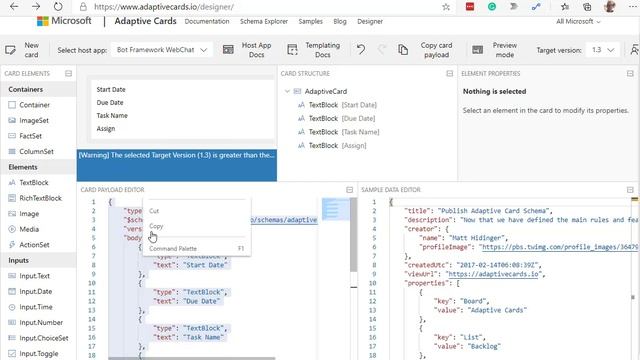This screenshot has width=640, height=360.
Task: Choose Copy from the context menu
Action: point(197,226)
